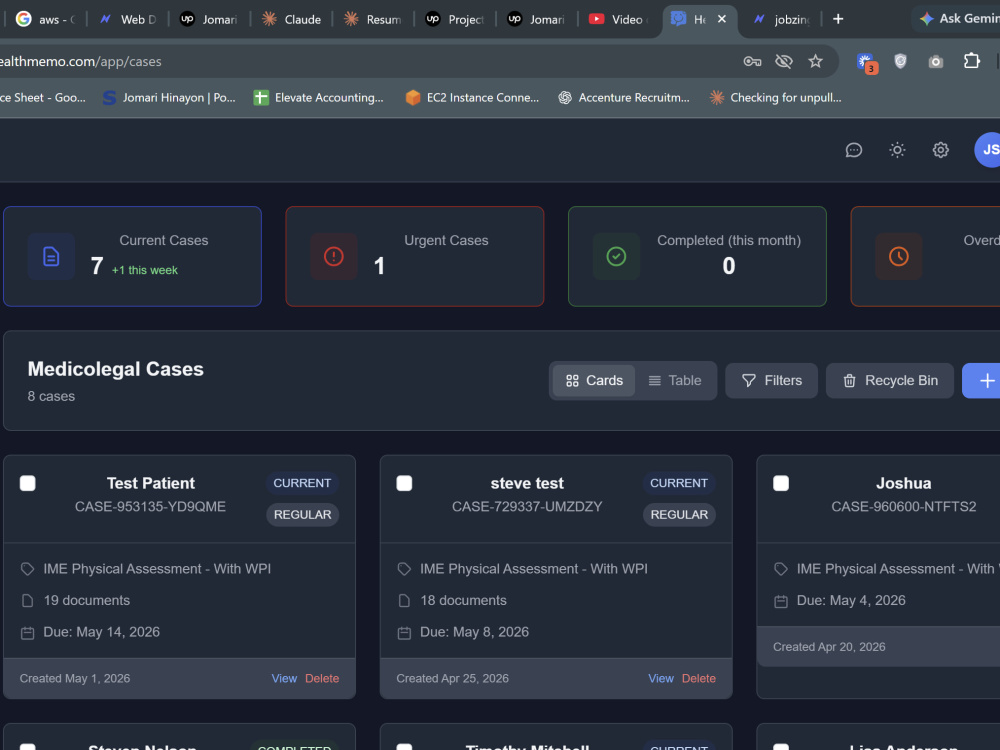Click the shield extension icon
1000x750 pixels.
tap(900, 61)
